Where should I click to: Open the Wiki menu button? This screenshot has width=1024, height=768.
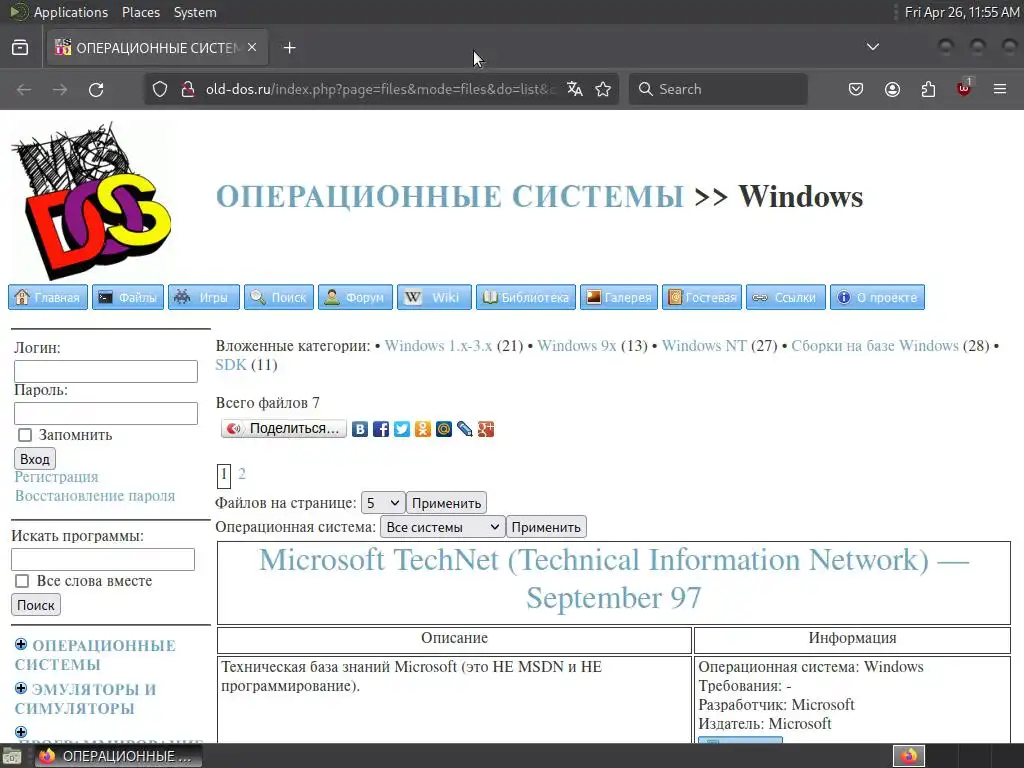pos(434,297)
